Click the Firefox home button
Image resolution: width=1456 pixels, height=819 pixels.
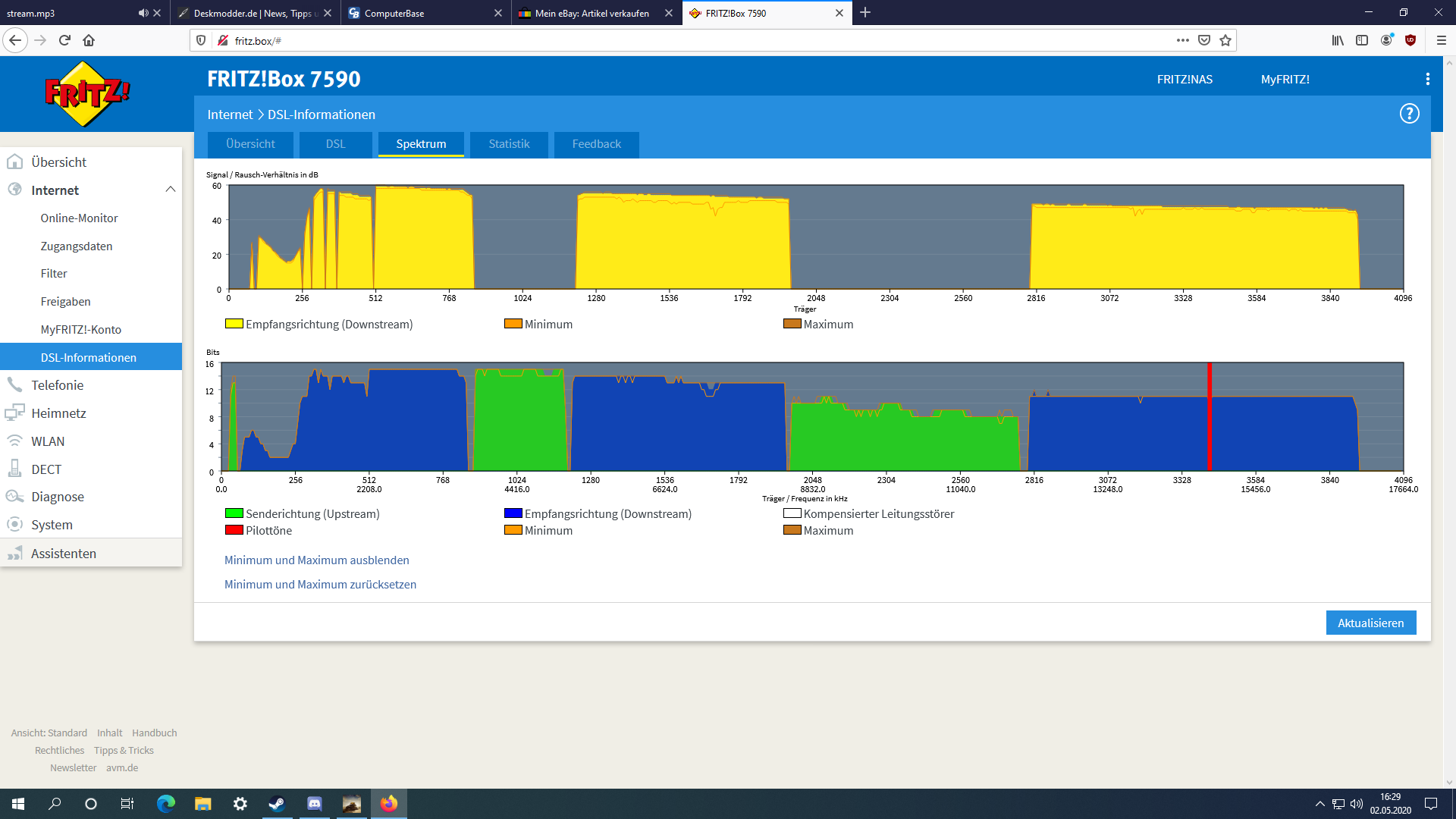89,40
